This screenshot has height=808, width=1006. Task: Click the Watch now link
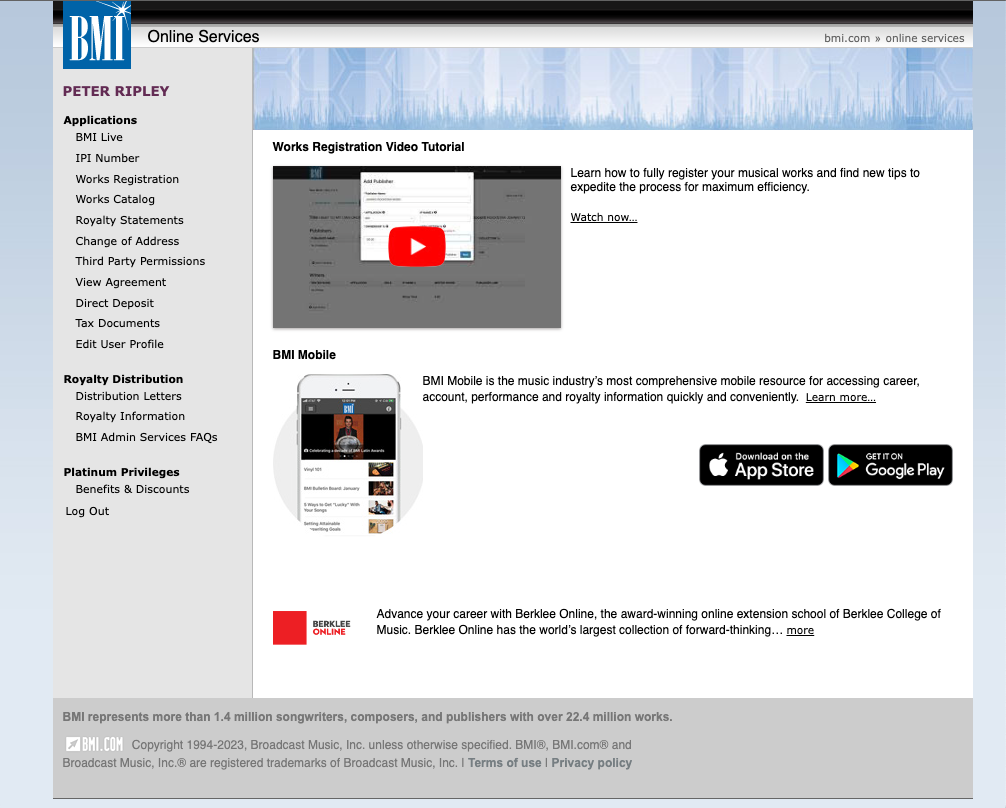coord(603,217)
